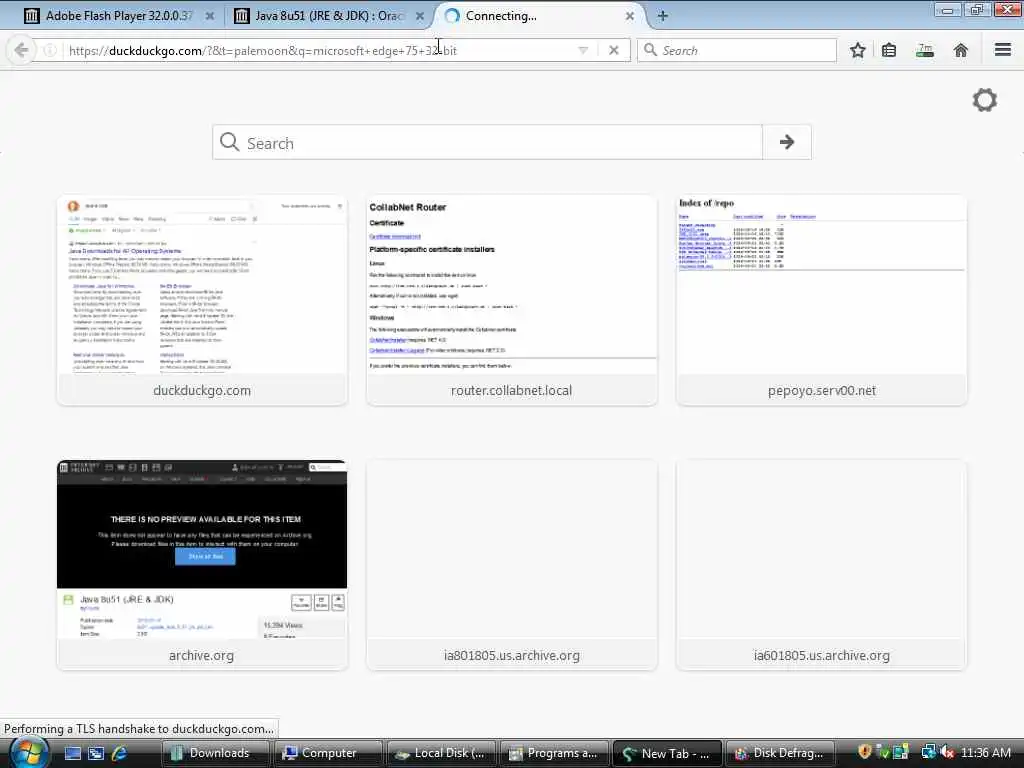
Task: Close the Connecting... tab
Action: coord(630,16)
